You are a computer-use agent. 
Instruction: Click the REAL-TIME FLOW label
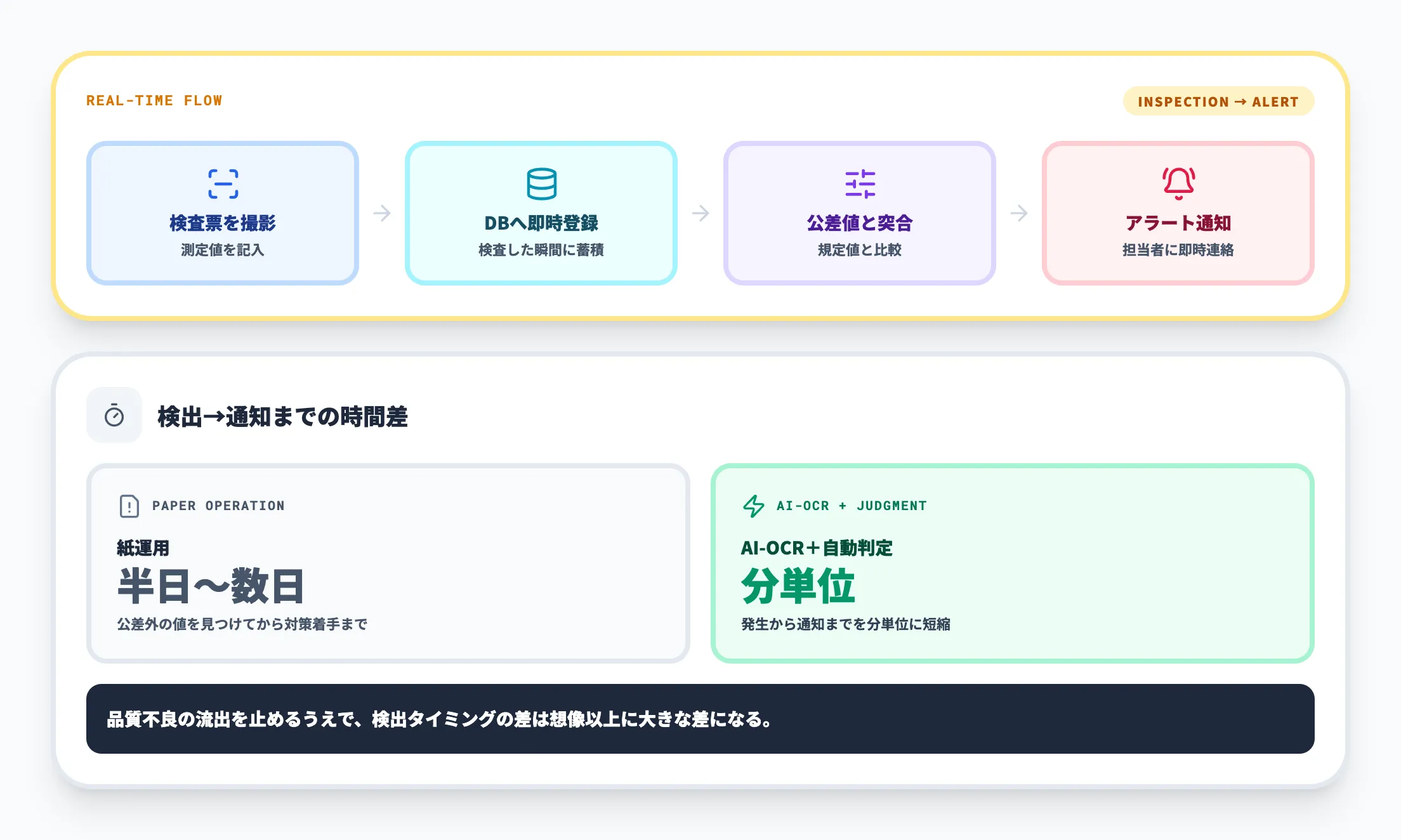(154, 100)
